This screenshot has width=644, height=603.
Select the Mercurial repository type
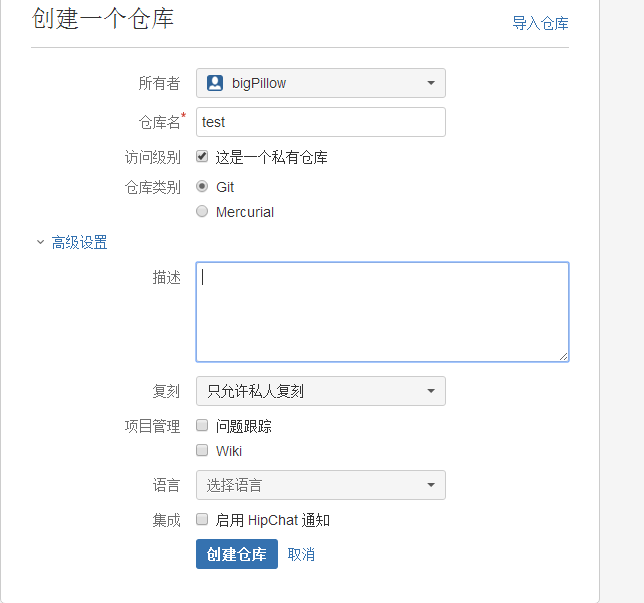pos(202,211)
